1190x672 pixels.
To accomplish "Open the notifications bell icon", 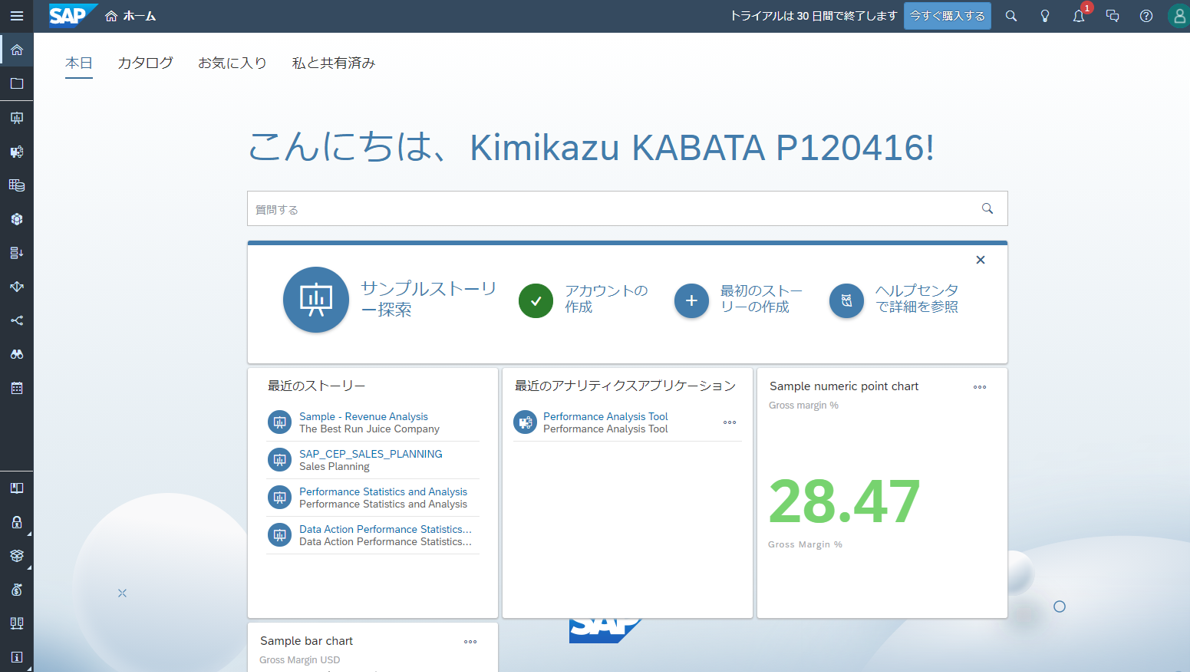I will point(1078,16).
